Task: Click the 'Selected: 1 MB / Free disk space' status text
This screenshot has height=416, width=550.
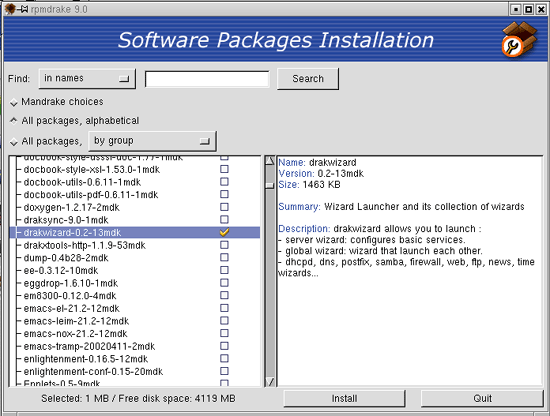Action: 138,399
